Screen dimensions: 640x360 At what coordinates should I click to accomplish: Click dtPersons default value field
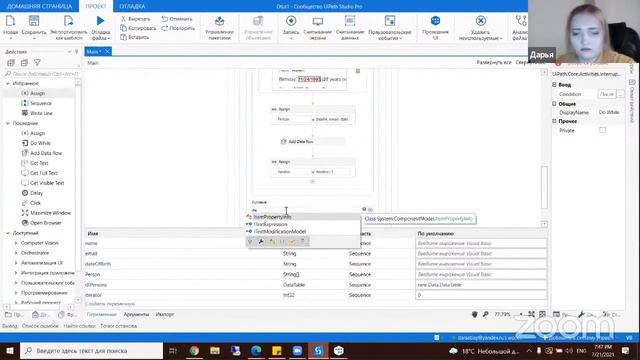(480, 284)
